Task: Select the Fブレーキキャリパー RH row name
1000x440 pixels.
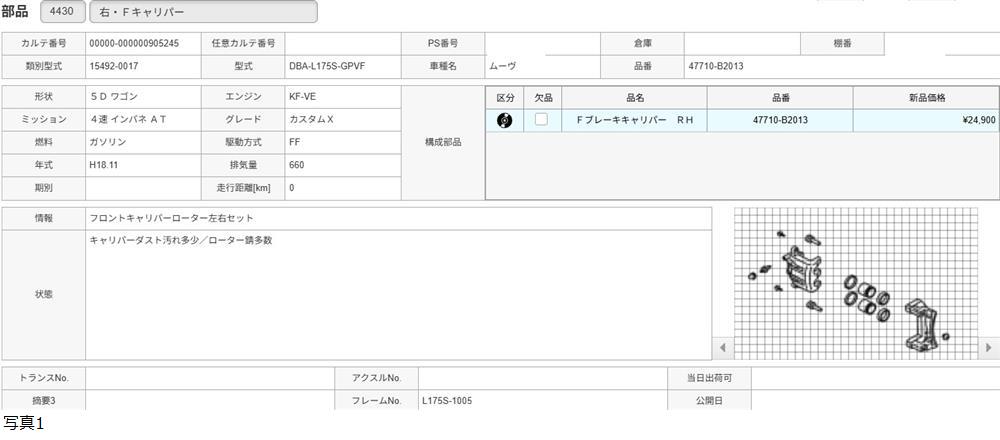Action: 634,120
